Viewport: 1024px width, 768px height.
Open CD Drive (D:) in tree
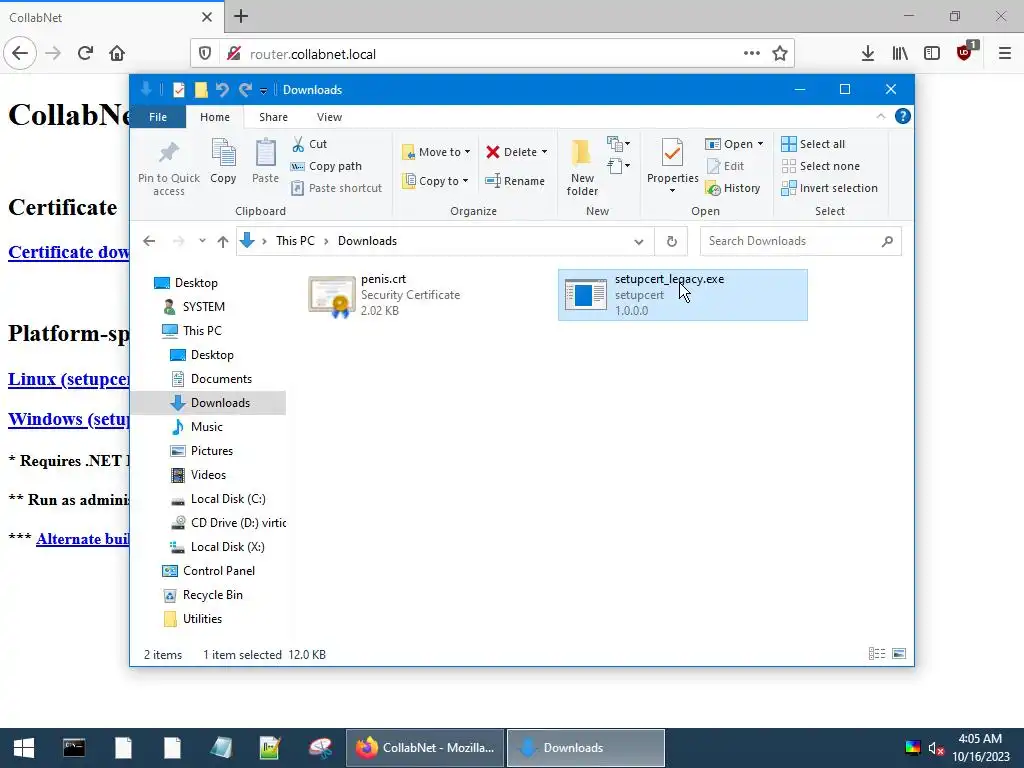tap(227, 523)
